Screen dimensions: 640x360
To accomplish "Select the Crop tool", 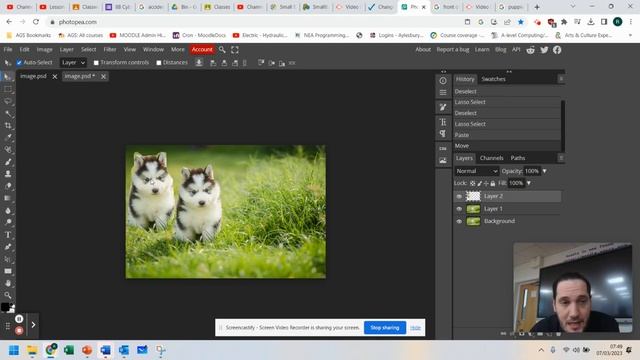I will click(7, 126).
